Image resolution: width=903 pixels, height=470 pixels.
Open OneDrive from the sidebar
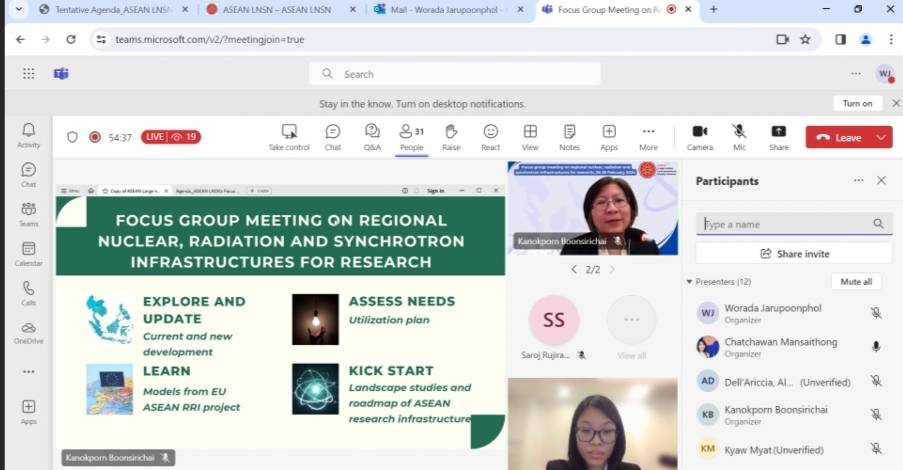pyautogui.click(x=28, y=333)
